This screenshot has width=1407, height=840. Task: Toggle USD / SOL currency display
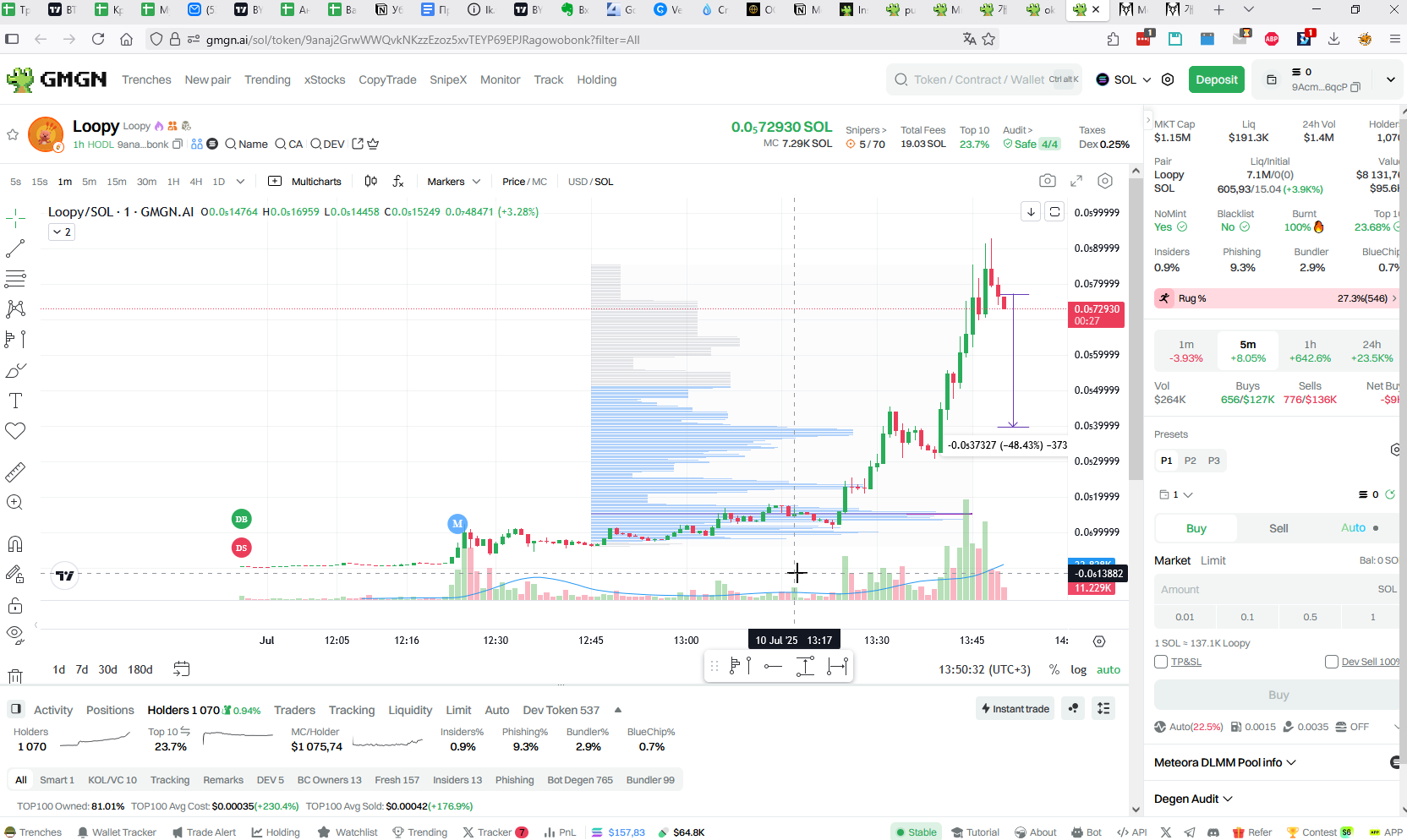coord(590,182)
